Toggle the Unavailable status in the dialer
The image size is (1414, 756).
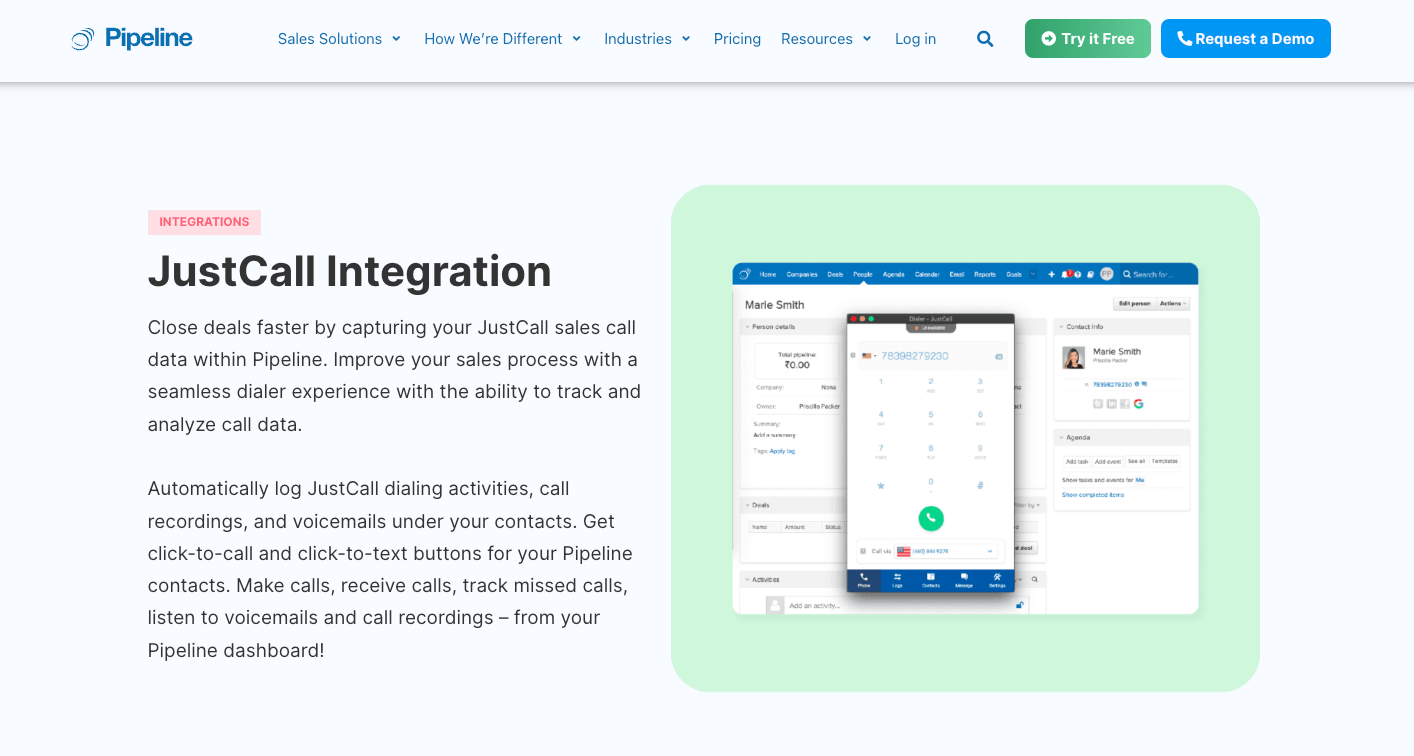pyautogui.click(x=931, y=328)
